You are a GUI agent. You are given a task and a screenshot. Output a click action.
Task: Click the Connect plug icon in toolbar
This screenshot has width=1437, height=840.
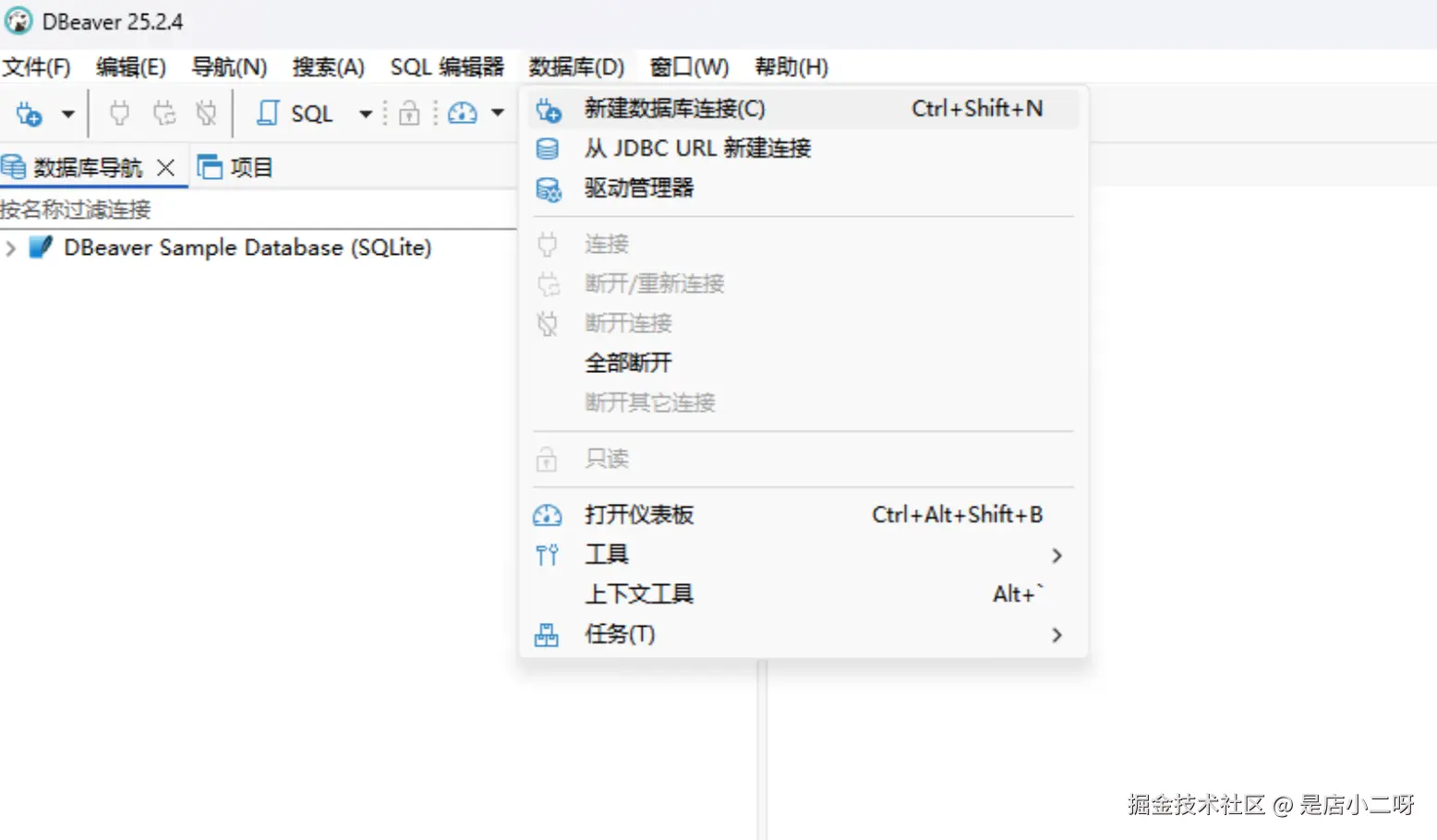(119, 114)
